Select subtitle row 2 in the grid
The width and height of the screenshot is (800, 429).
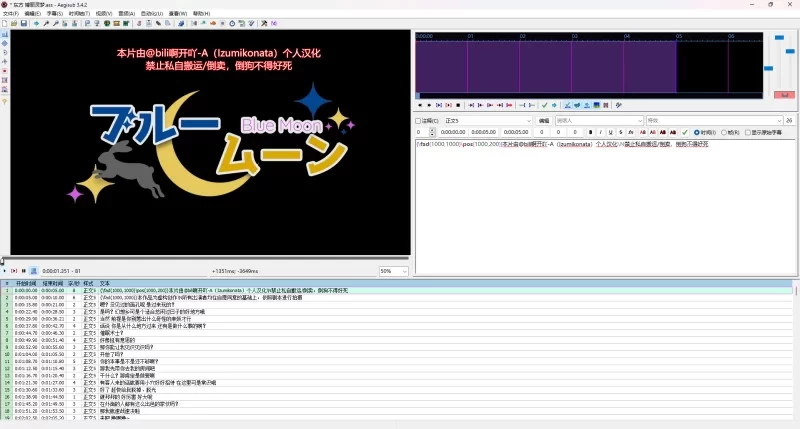(x=397, y=297)
